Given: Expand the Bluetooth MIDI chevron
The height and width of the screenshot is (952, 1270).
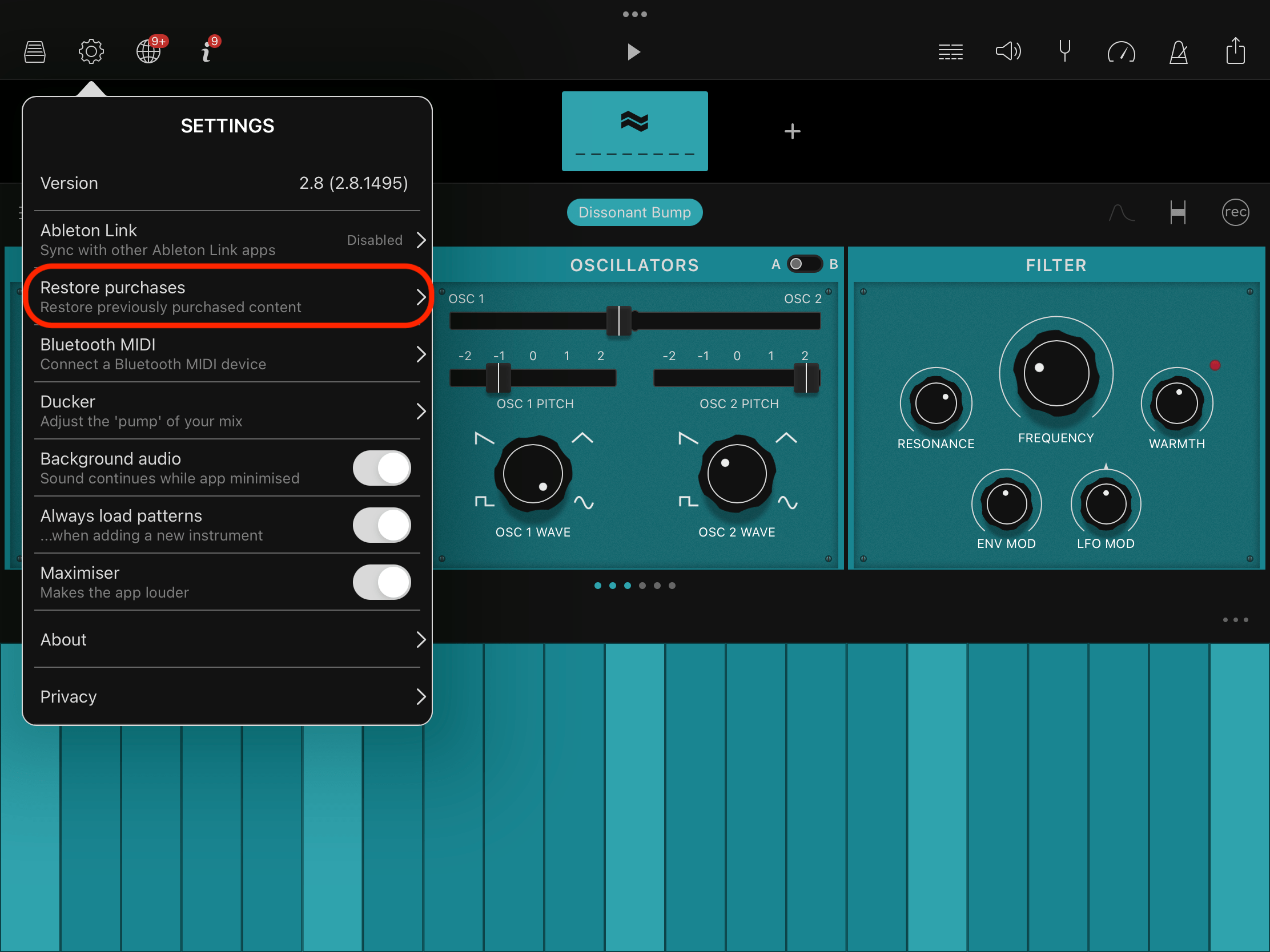Looking at the screenshot, I should (x=421, y=354).
